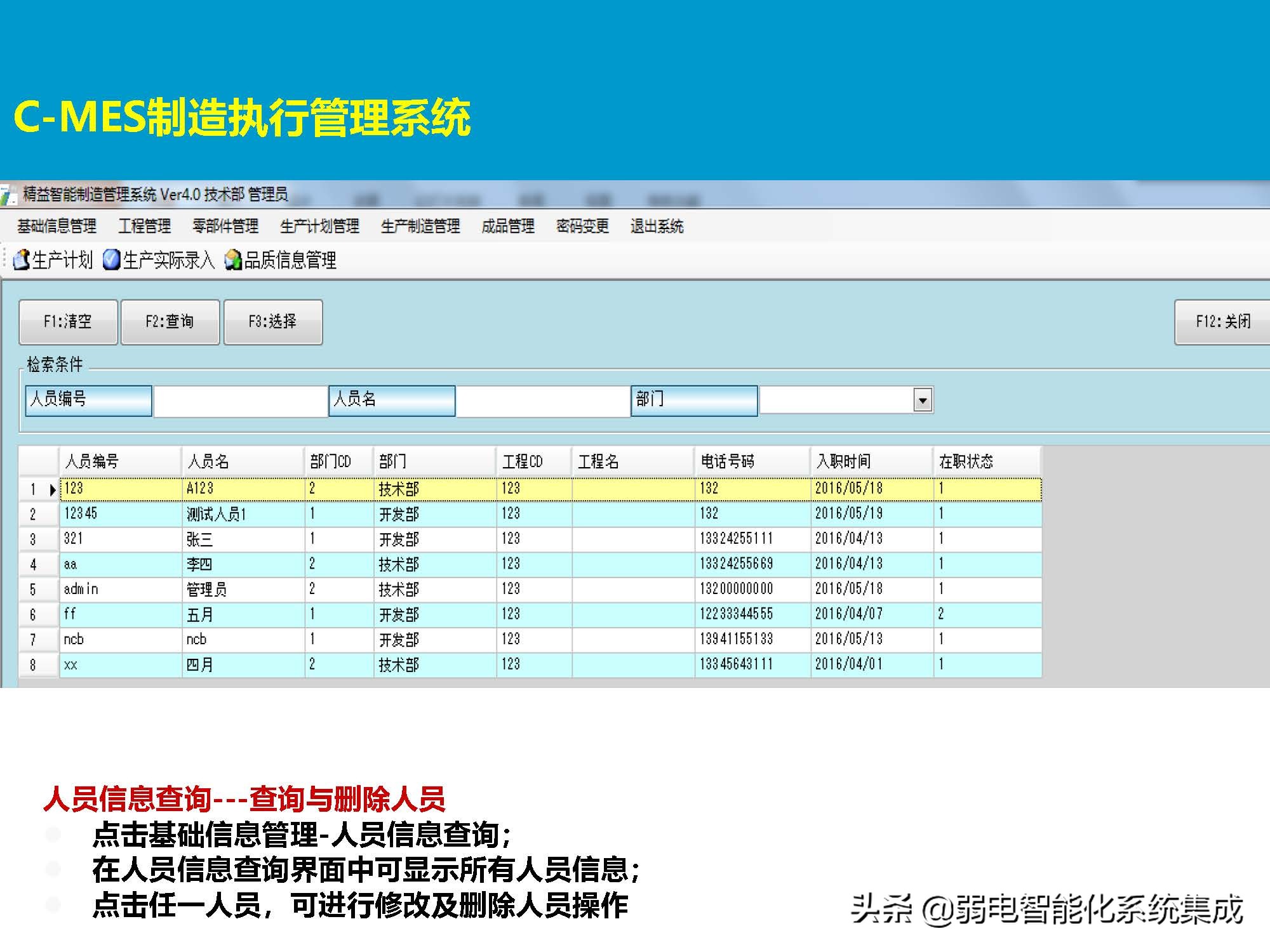Click phone number 12233344555

click(x=752, y=614)
